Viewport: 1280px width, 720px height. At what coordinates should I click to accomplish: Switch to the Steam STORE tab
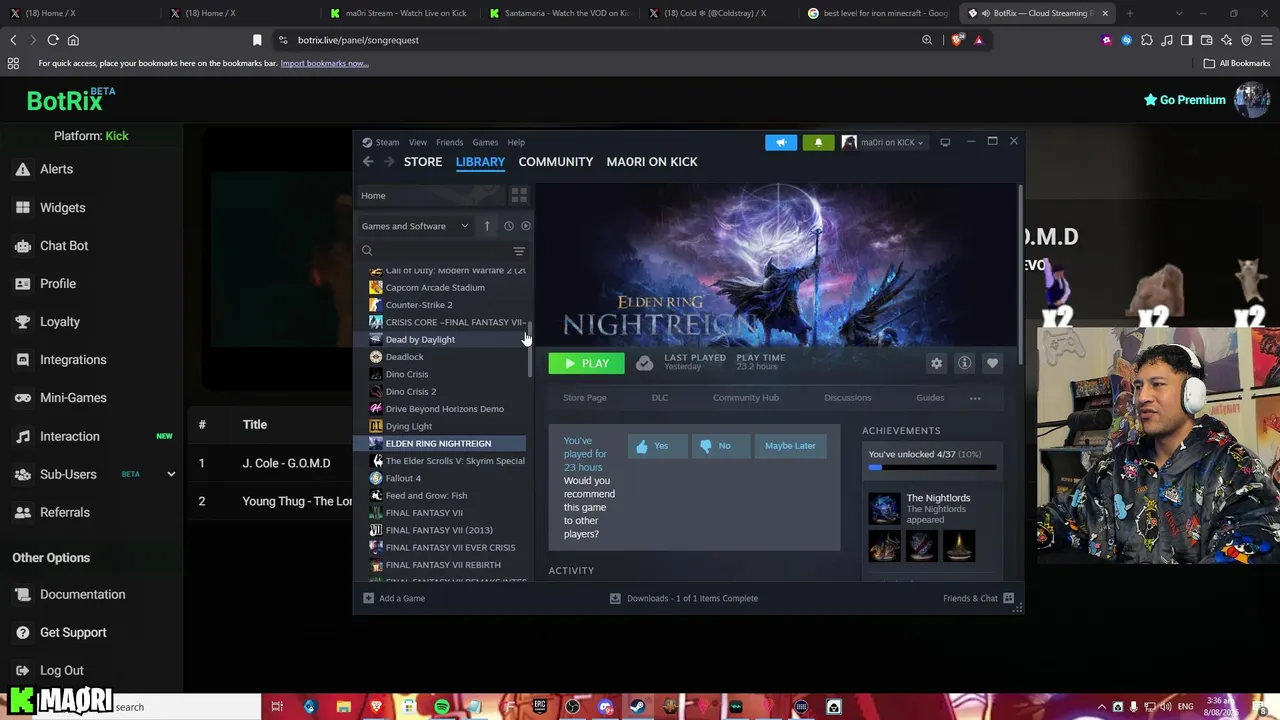423,162
